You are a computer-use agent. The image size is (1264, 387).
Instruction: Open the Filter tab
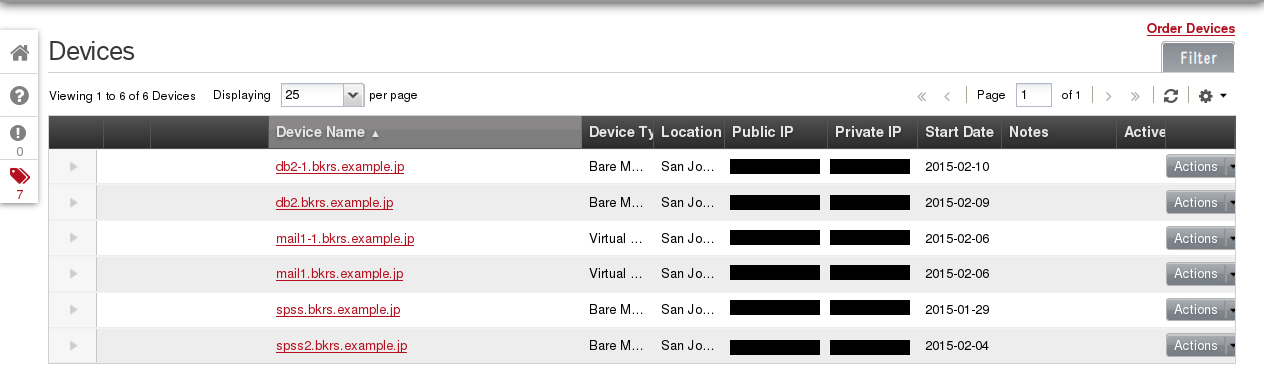(1198, 58)
